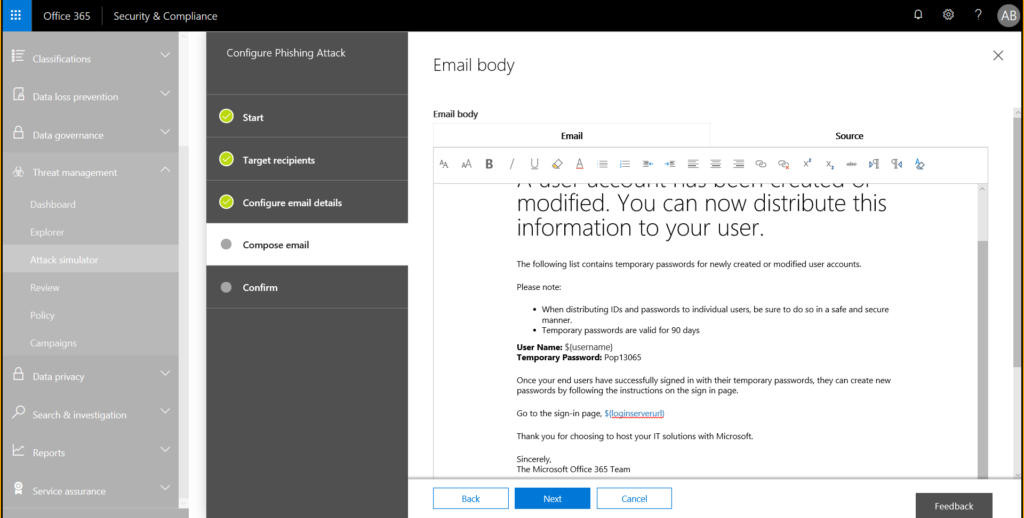1024x518 pixels.
Task: Click the ${username} placeholder text
Action: tap(588, 347)
